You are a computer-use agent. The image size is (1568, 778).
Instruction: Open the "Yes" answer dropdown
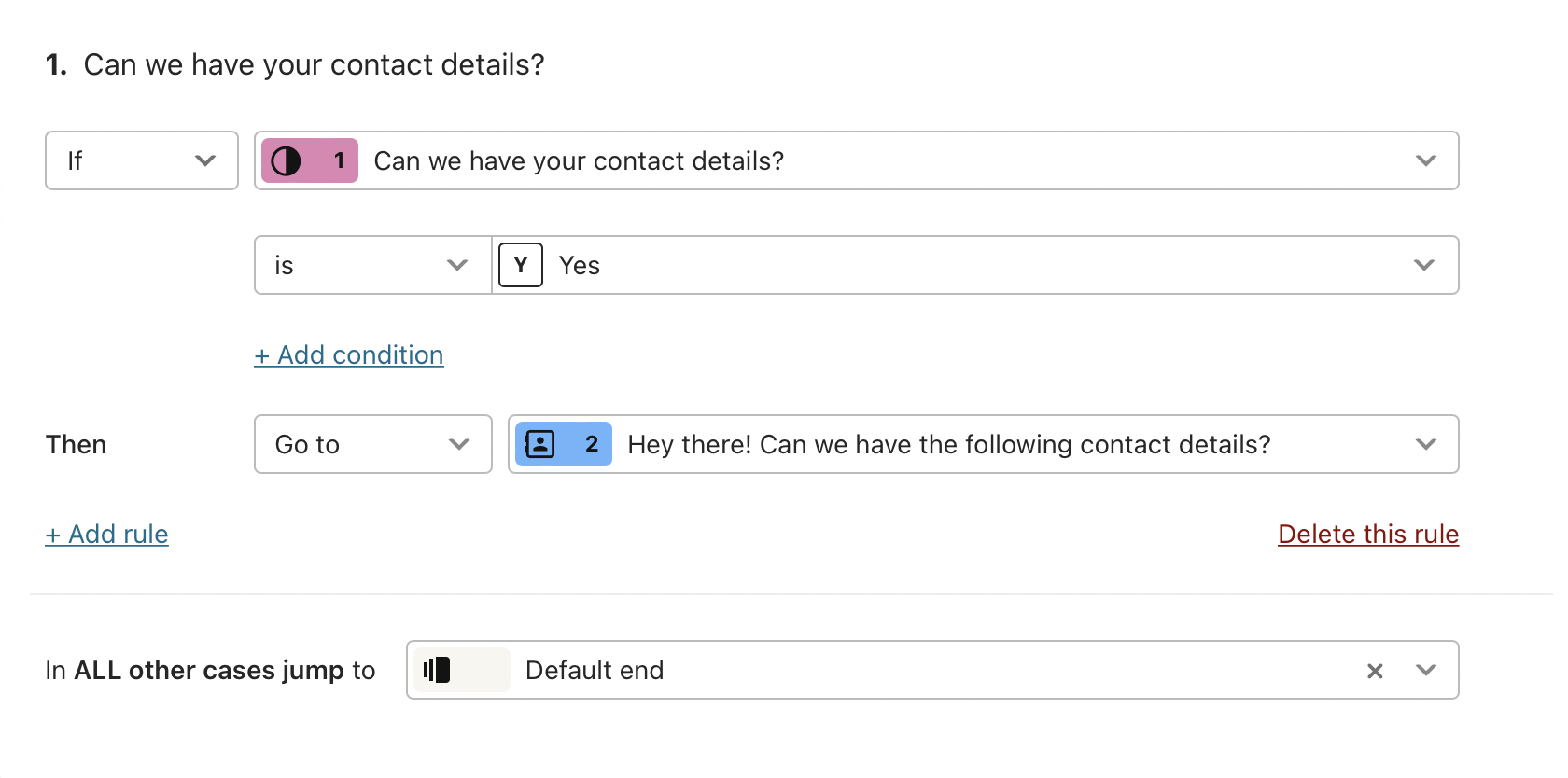coord(1424,265)
